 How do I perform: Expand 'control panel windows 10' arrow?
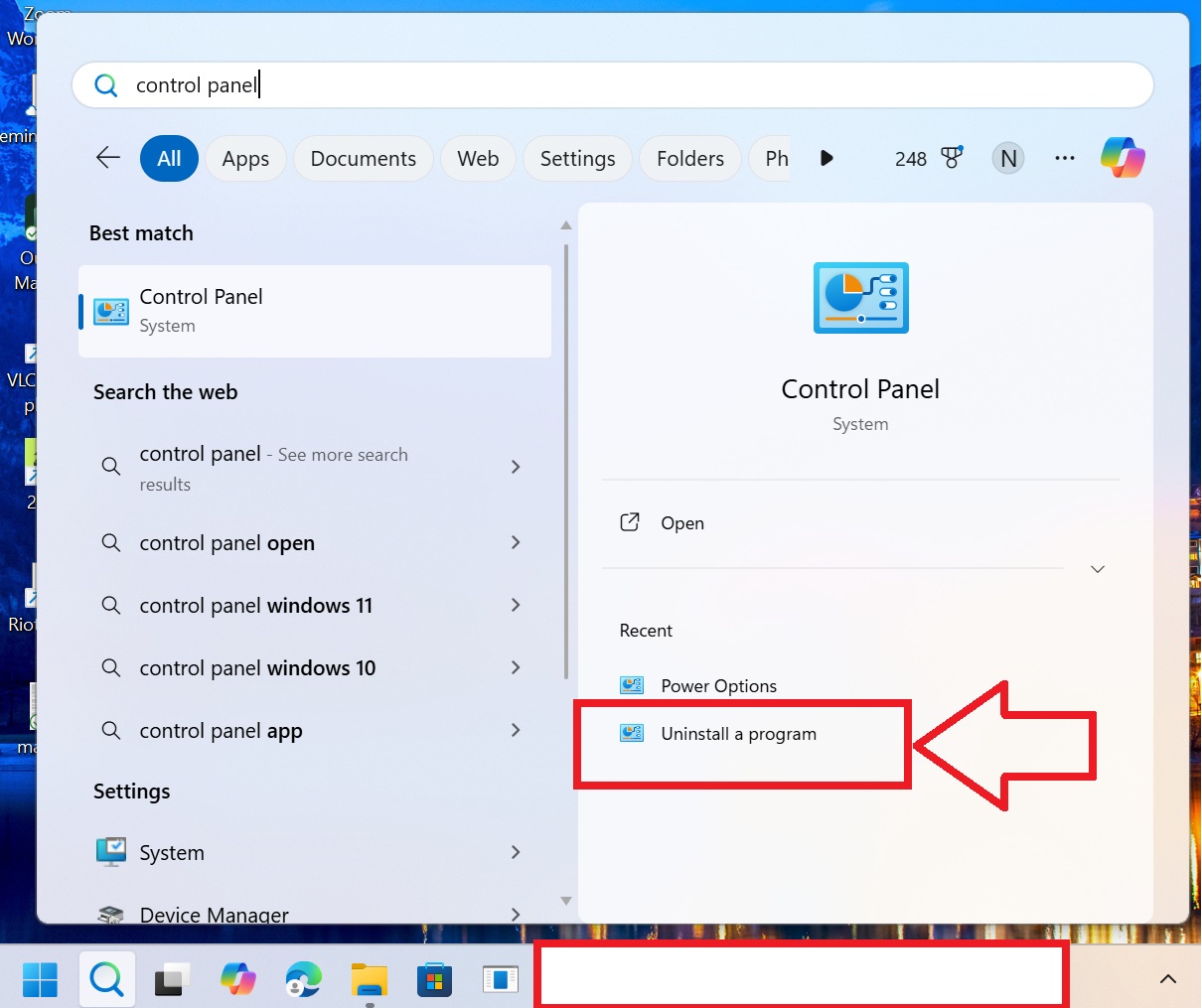(x=516, y=667)
